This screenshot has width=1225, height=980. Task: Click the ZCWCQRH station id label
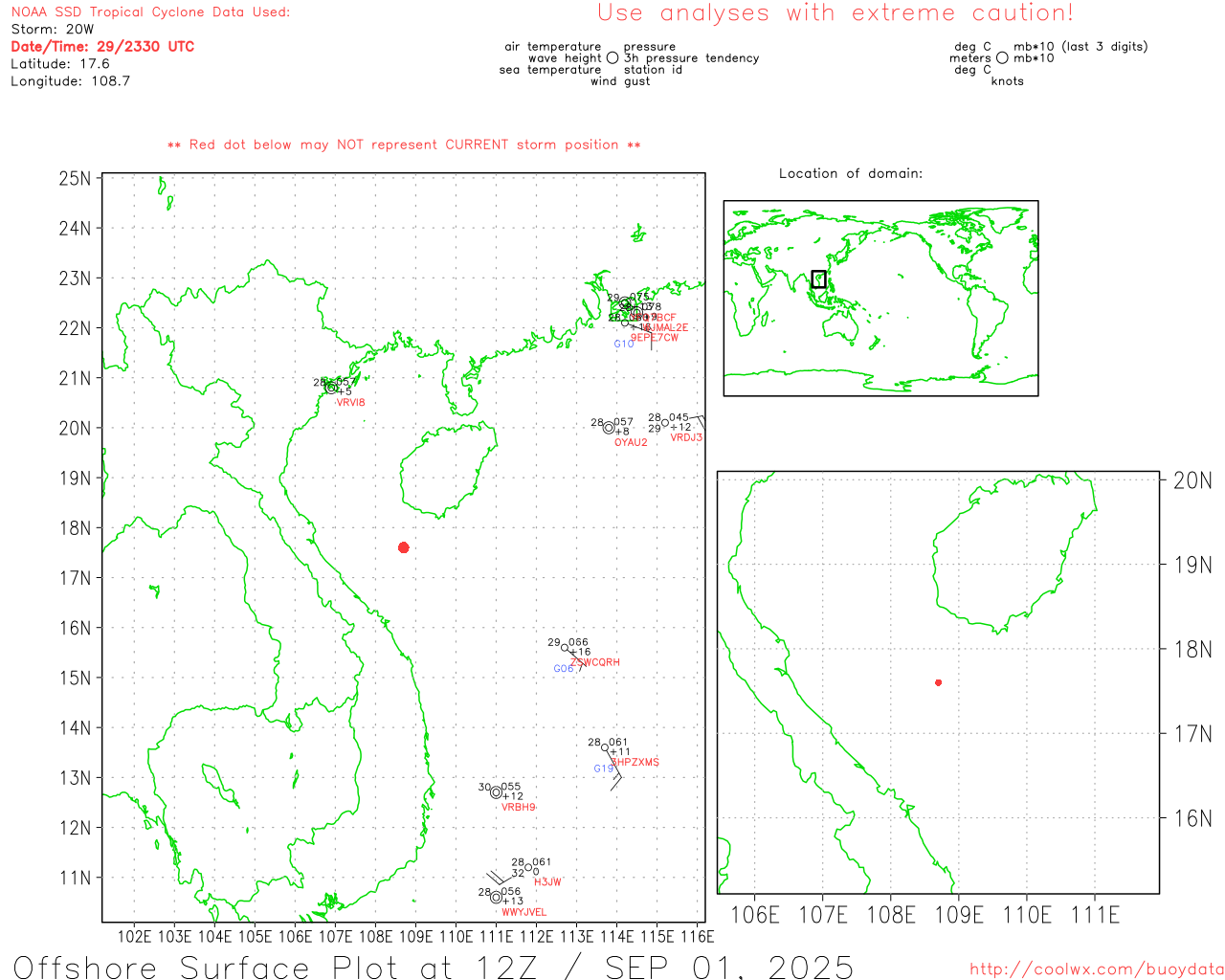(595, 662)
